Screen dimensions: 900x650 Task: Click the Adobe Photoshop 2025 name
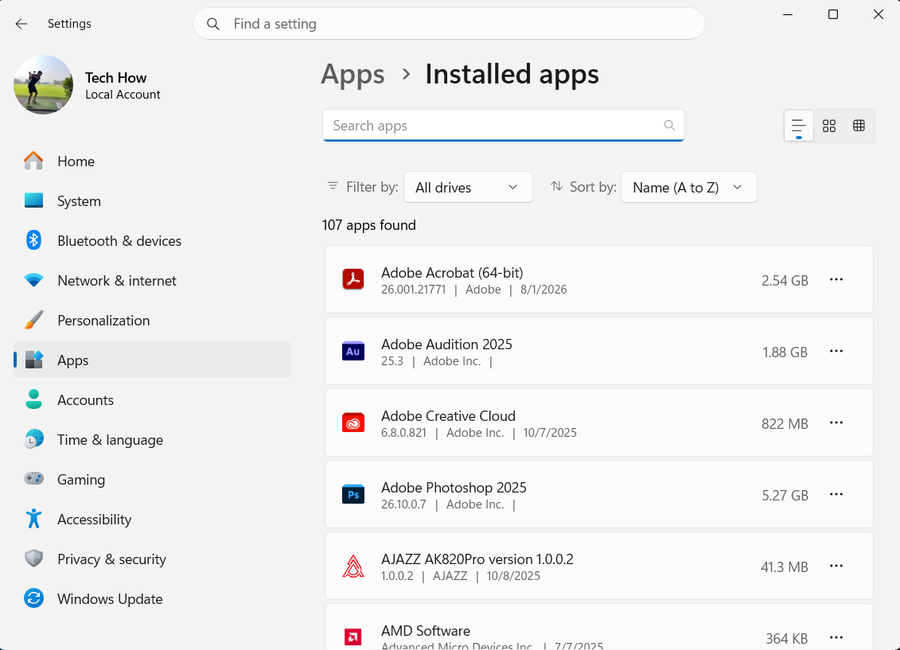pos(453,488)
